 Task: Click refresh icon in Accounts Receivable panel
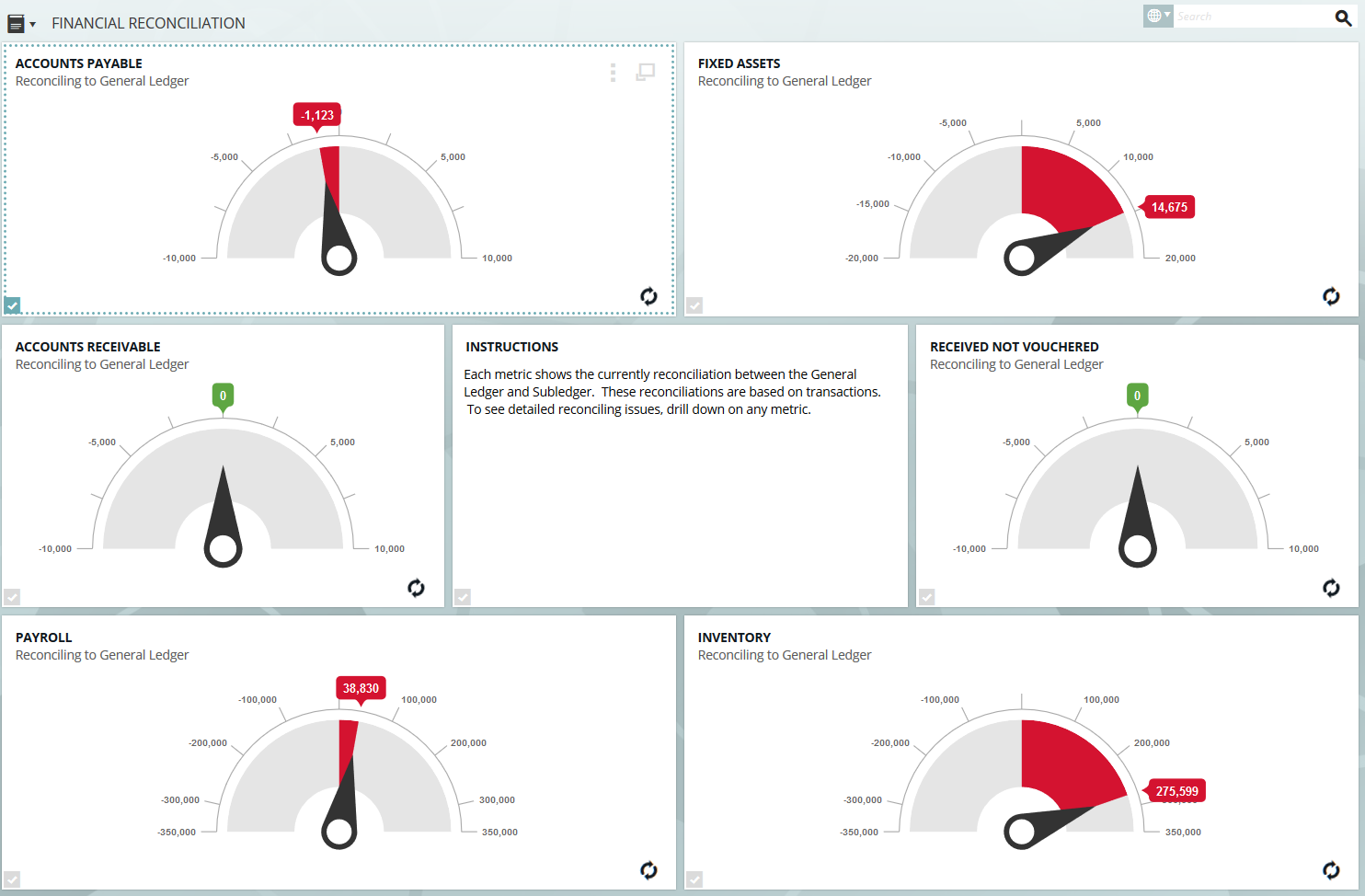[x=416, y=588]
